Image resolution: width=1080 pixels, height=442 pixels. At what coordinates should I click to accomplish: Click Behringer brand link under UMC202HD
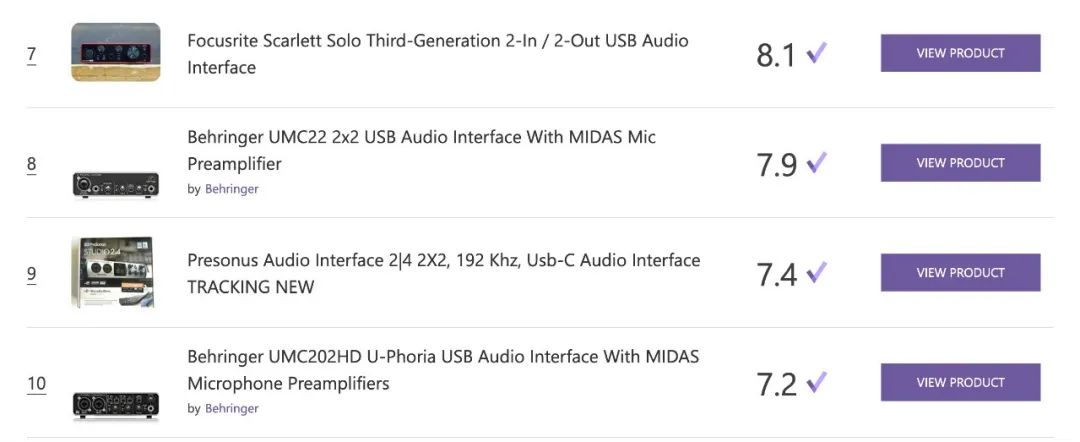click(231, 408)
